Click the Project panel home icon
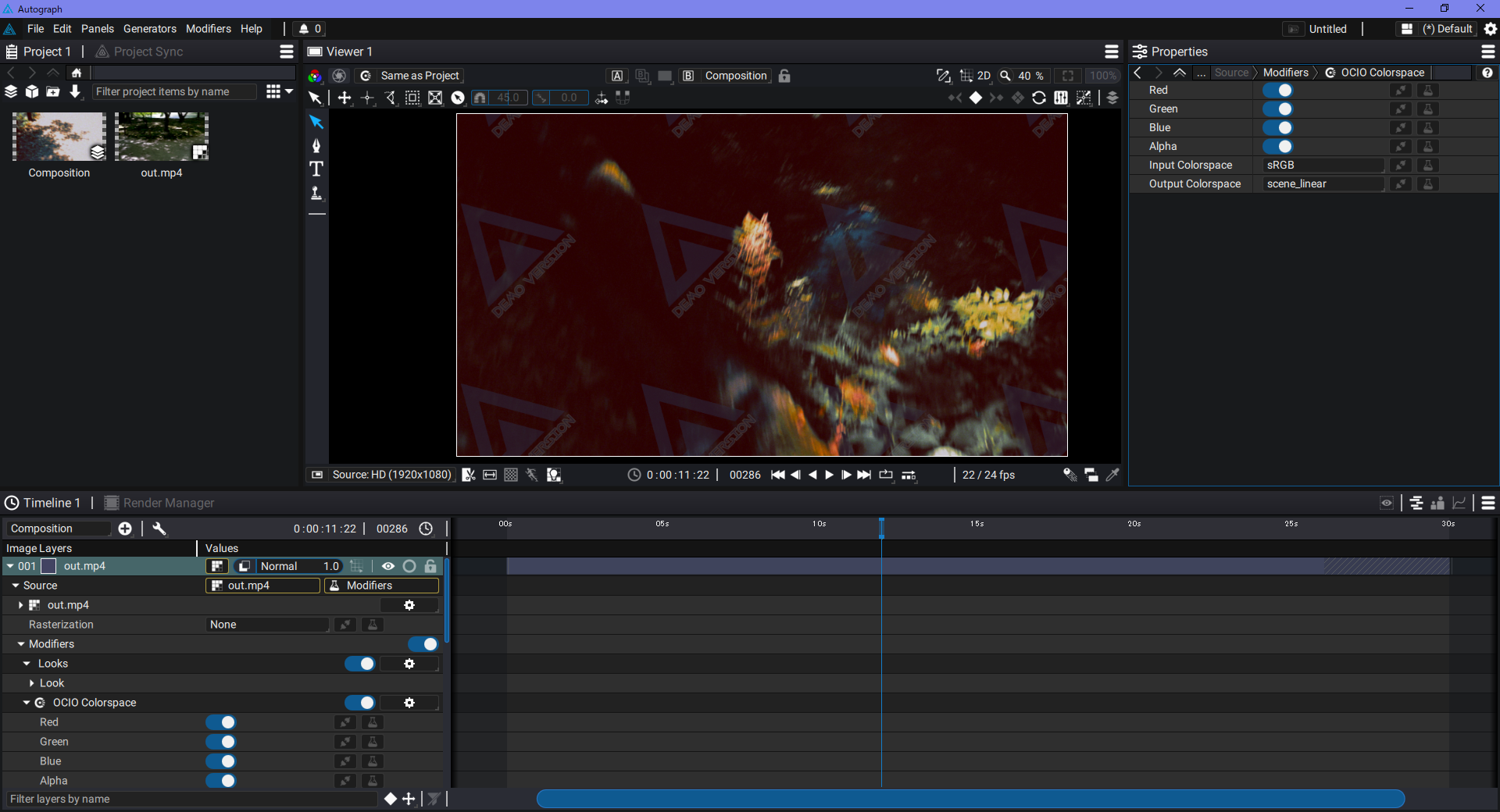The height and width of the screenshot is (812, 1500). coord(77,73)
